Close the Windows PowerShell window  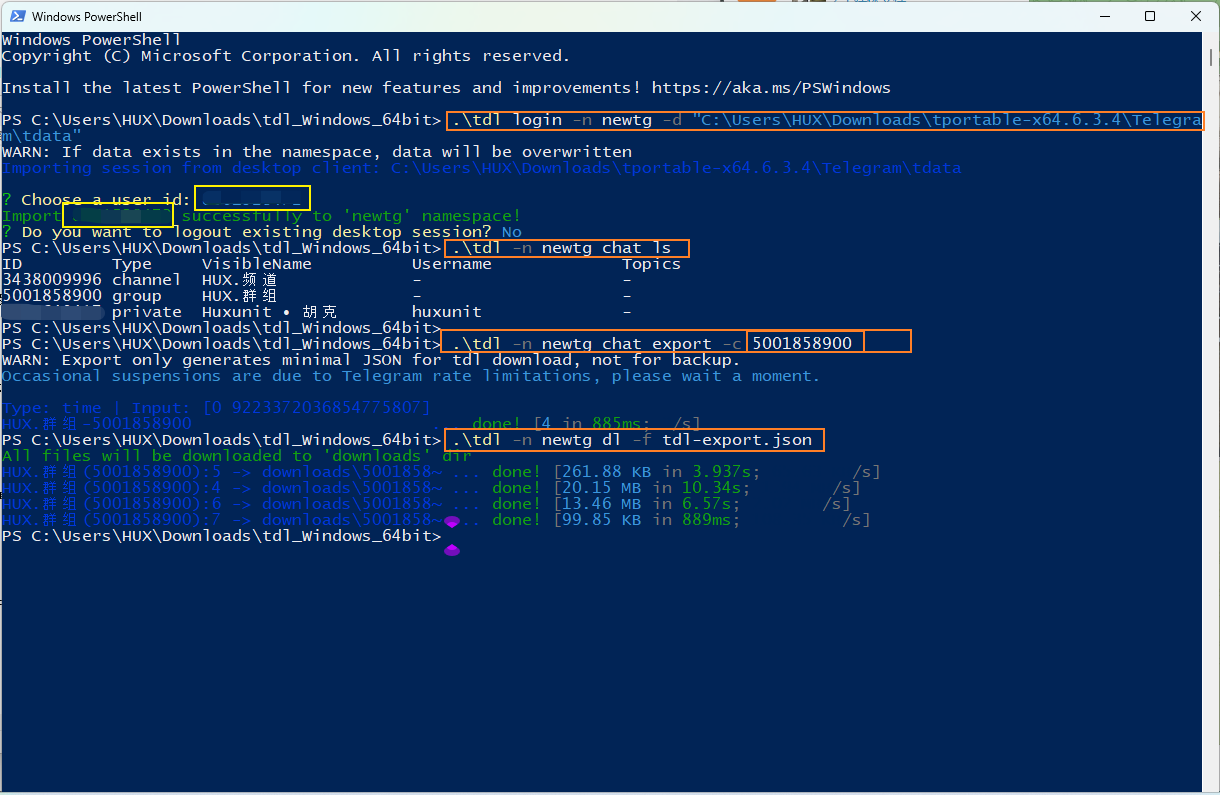(1195, 17)
